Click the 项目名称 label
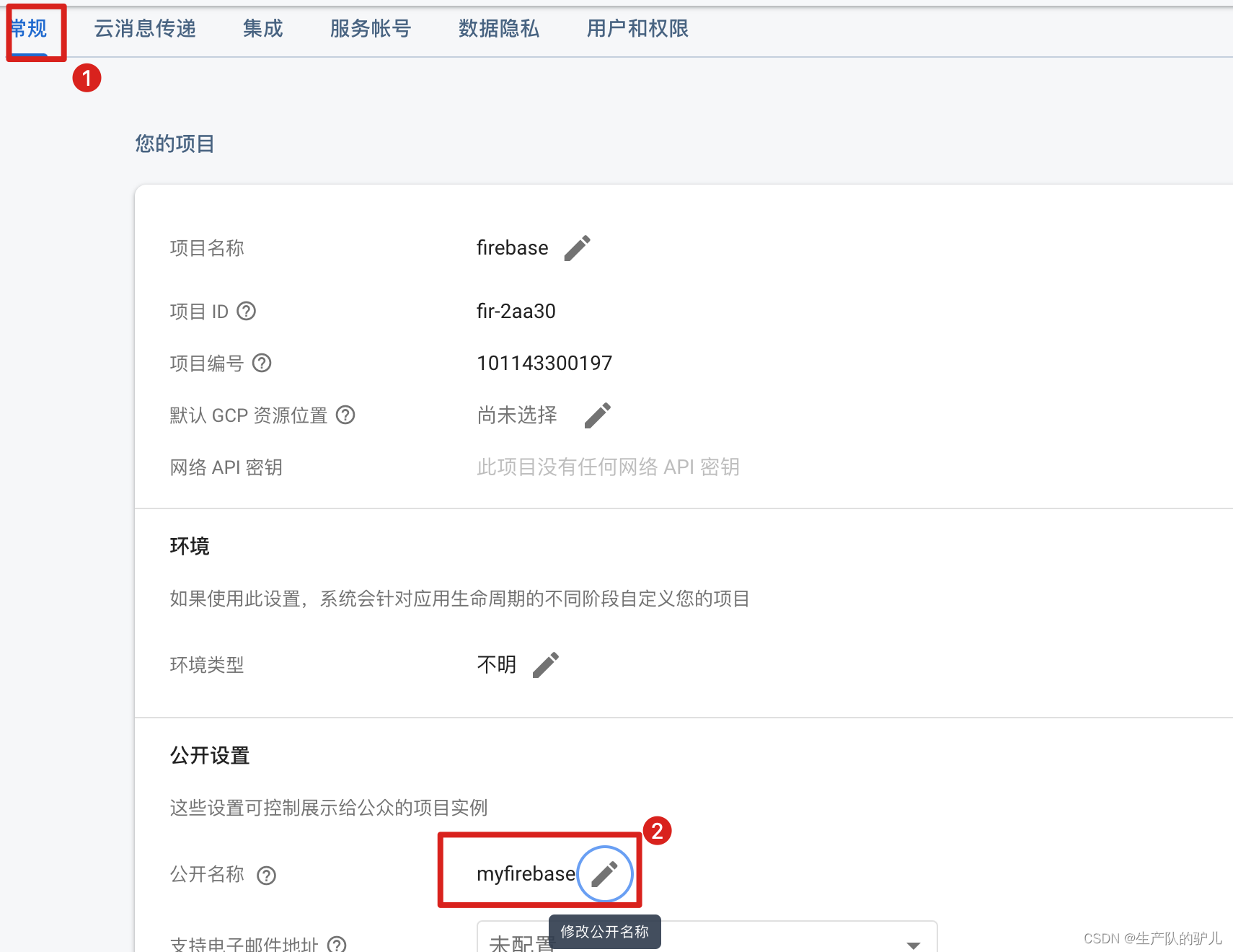Viewport: 1233px width, 952px height. [x=207, y=248]
